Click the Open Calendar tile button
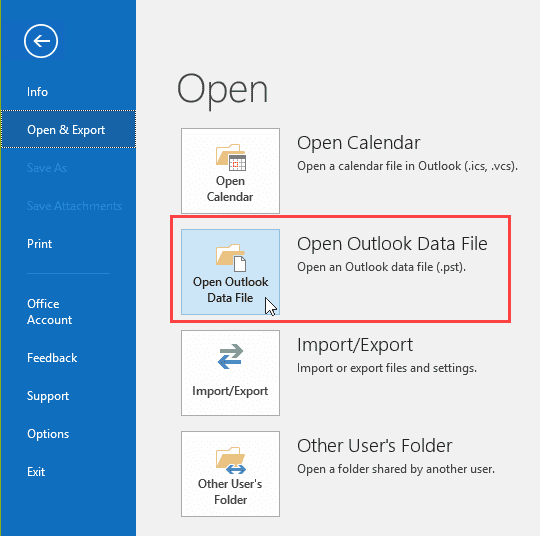This screenshot has width=540, height=536. [x=230, y=171]
